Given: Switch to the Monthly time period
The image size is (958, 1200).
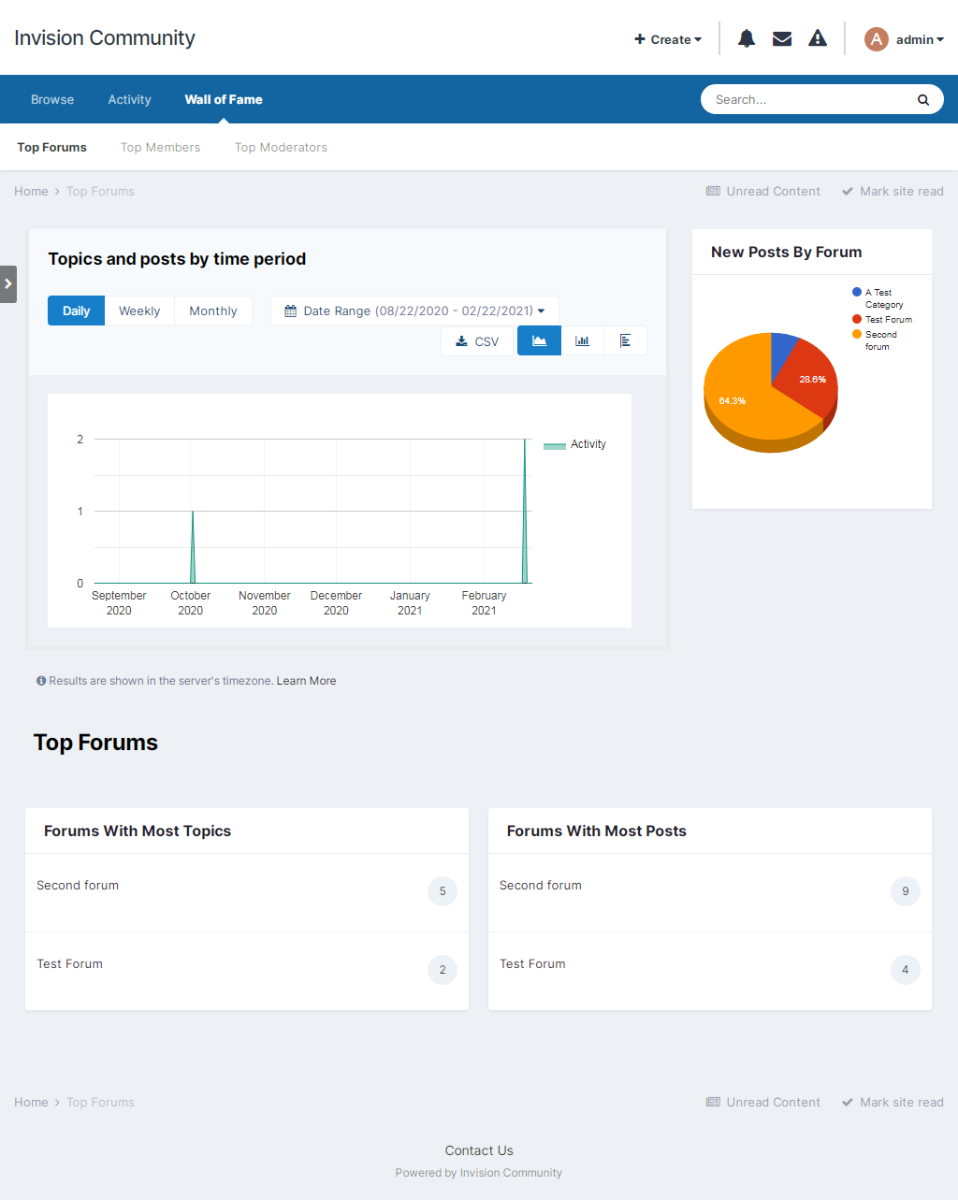Looking at the screenshot, I should 213,311.
